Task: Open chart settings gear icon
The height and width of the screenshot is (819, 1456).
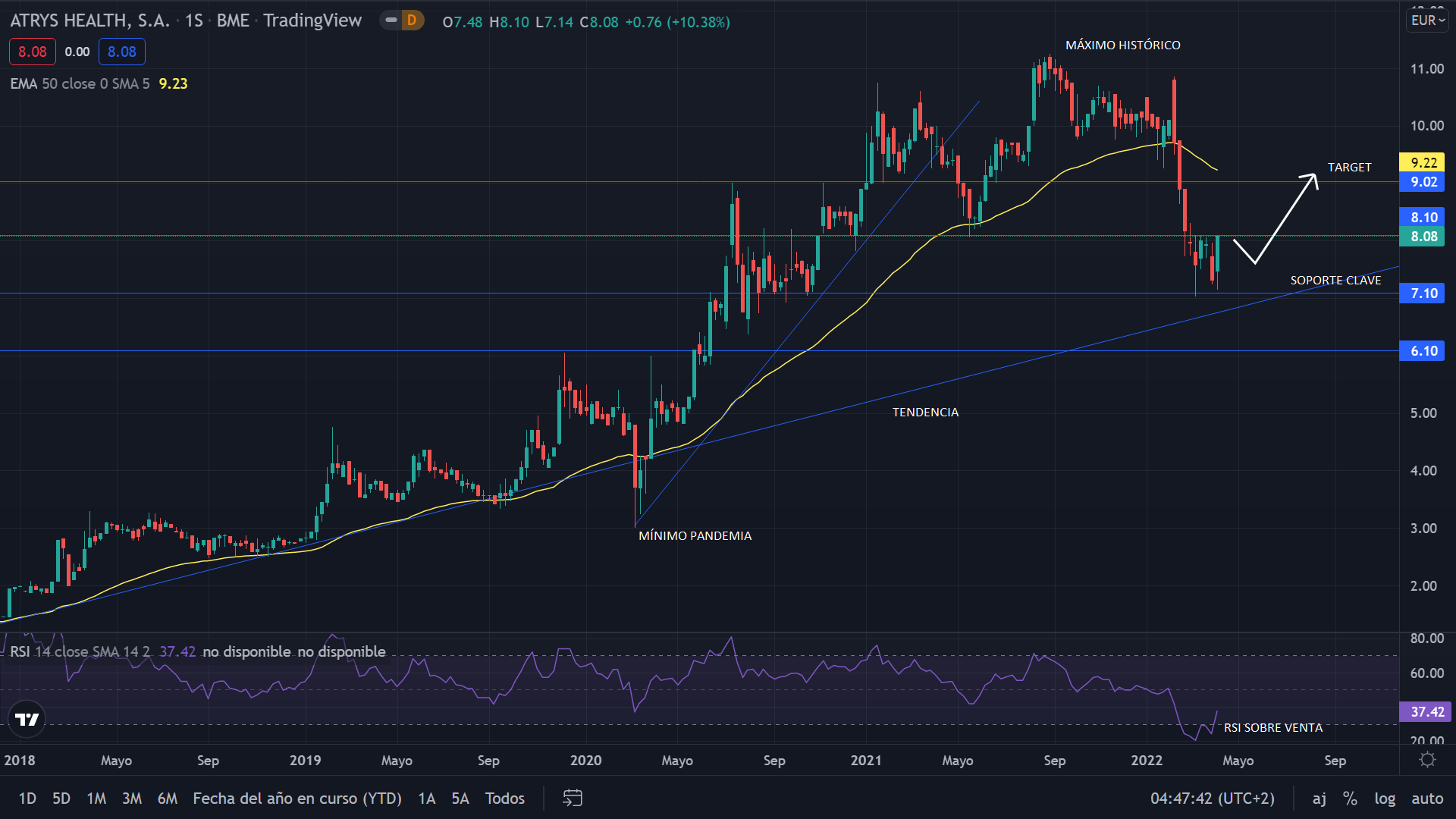Action: [1427, 760]
